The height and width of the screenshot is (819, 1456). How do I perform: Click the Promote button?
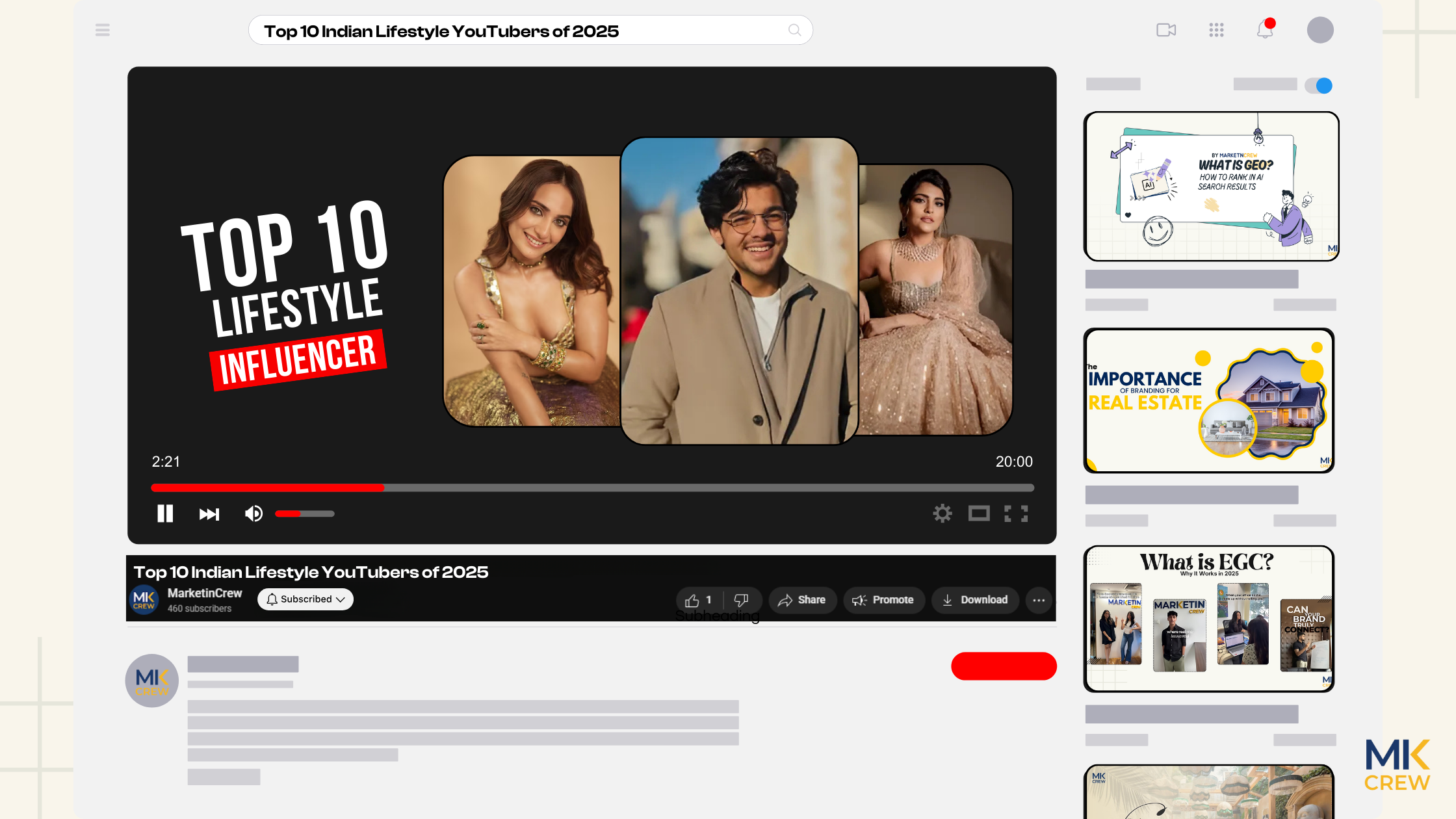pos(883,600)
